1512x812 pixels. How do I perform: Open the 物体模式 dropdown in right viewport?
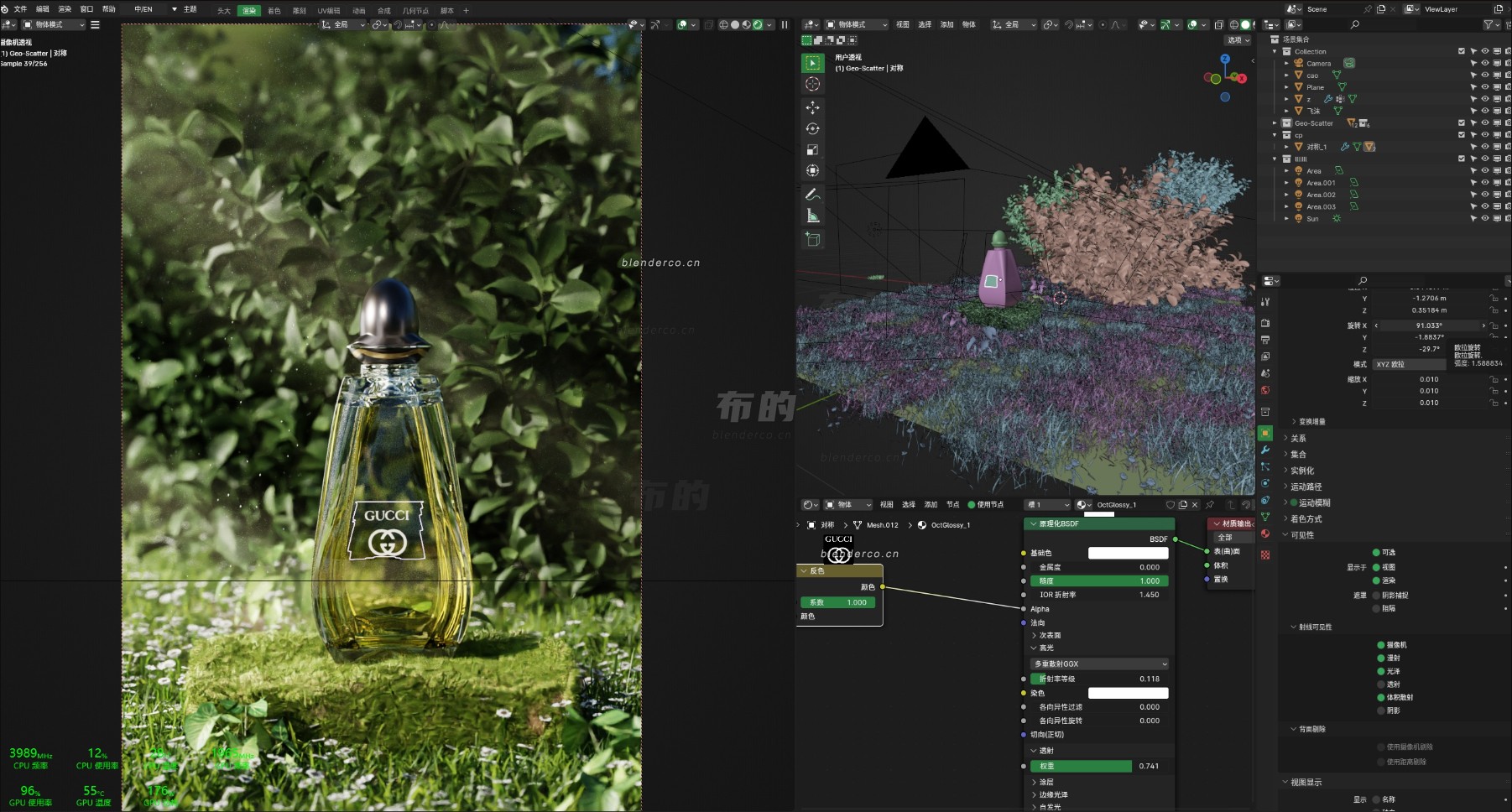coord(856,25)
